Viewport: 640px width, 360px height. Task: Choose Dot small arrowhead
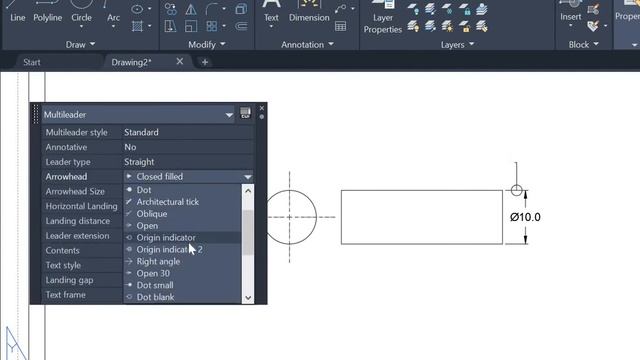click(x=182, y=285)
